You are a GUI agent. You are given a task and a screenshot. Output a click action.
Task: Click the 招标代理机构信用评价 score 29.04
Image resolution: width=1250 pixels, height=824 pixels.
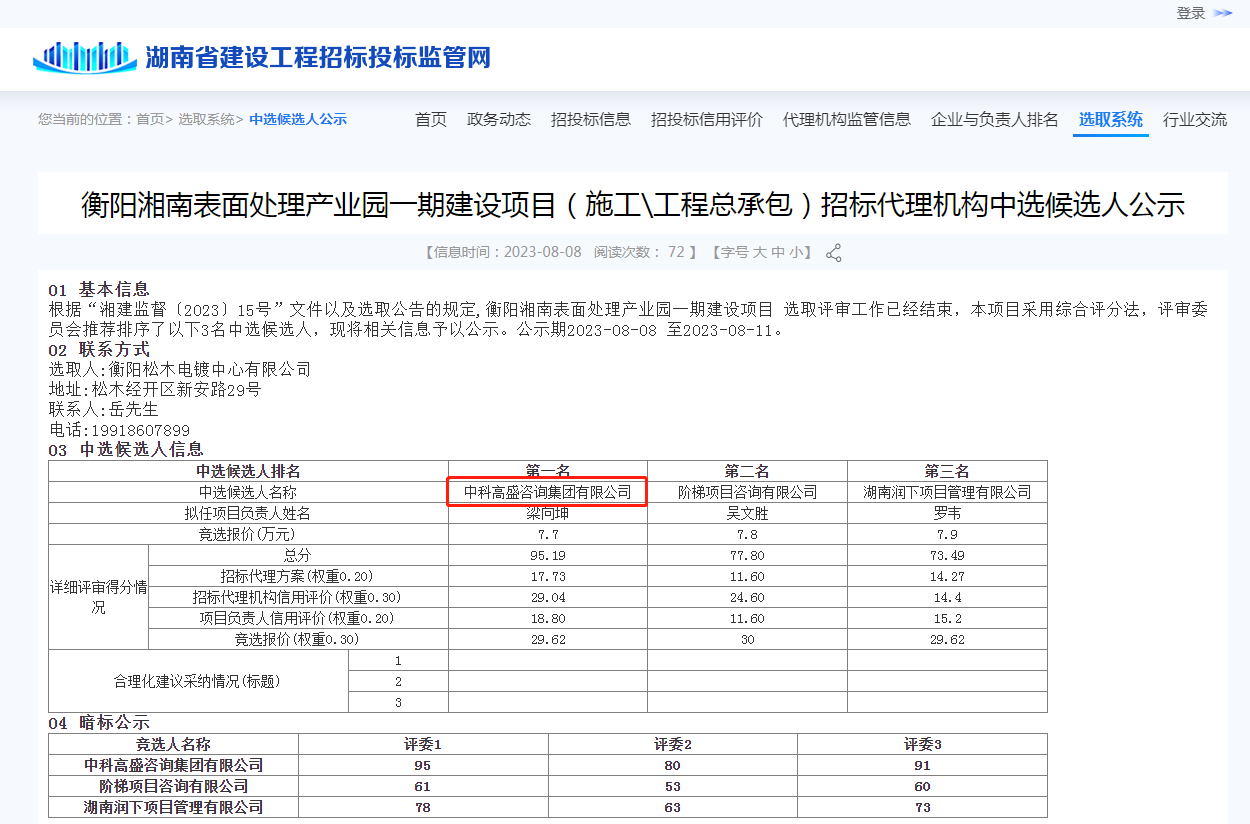[x=548, y=598]
